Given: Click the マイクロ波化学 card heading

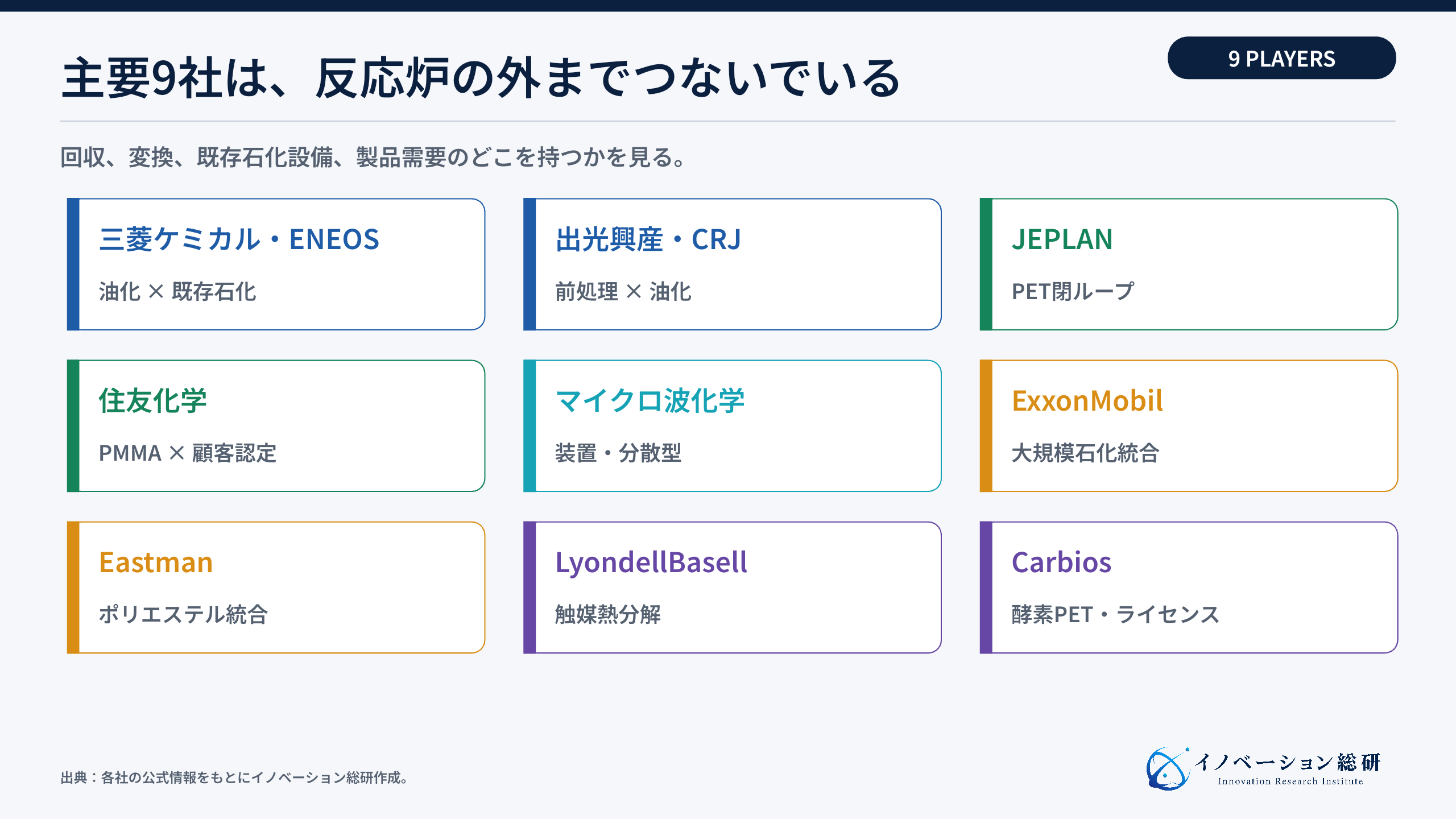Looking at the screenshot, I should coord(650,400).
